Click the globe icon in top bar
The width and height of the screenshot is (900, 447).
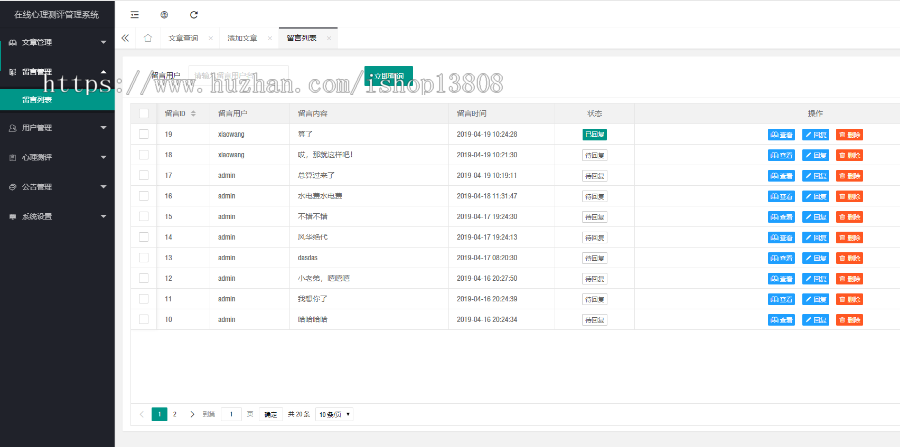[x=164, y=15]
